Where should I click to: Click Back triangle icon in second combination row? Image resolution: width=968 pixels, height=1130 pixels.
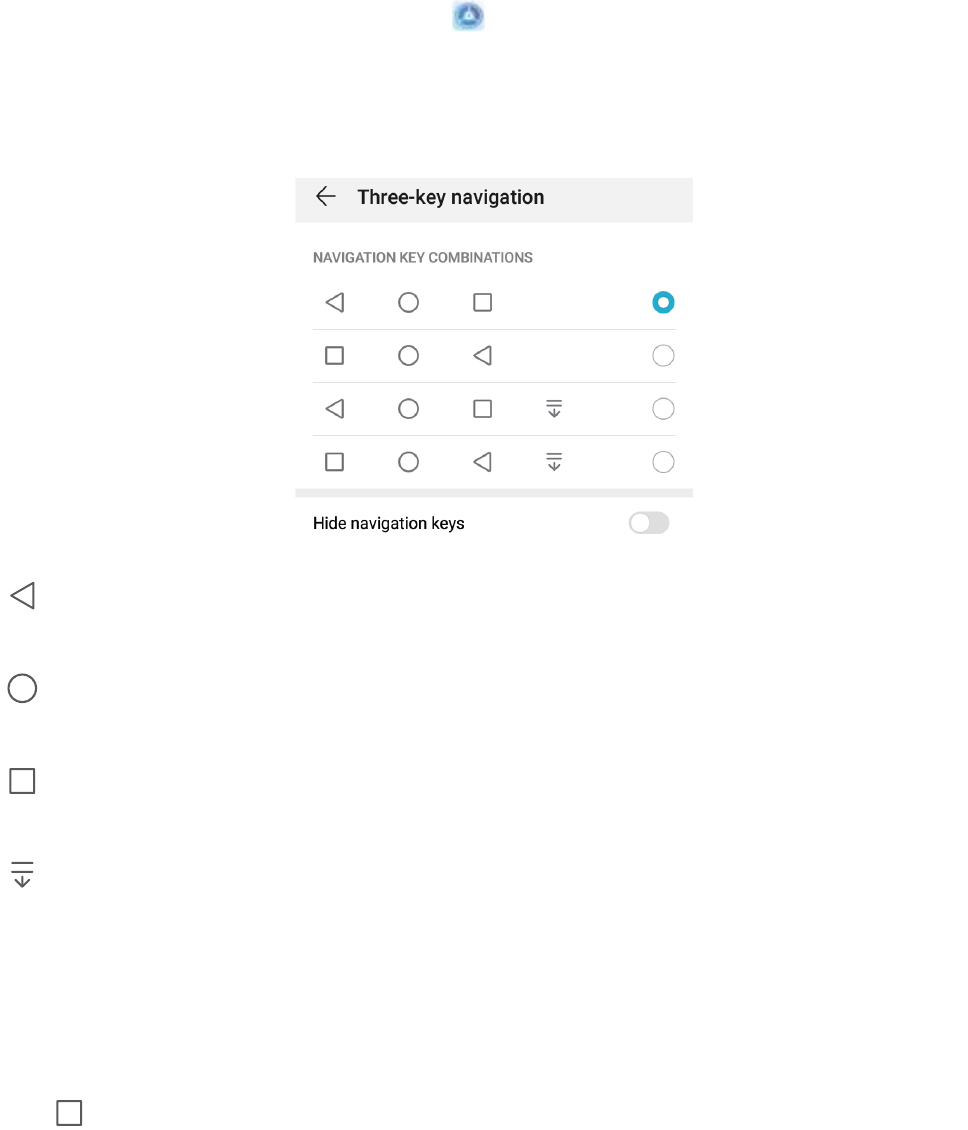(x=482, y=356)
